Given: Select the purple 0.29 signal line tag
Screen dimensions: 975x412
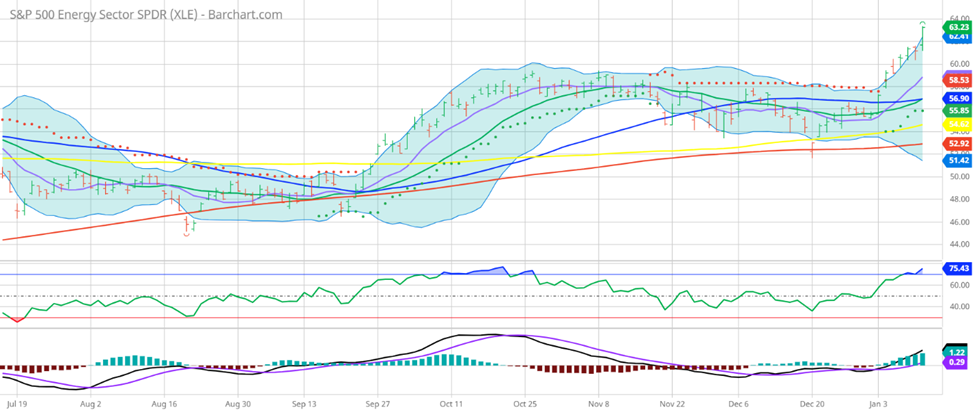Looking at the screenshot, I should point(957,361).
